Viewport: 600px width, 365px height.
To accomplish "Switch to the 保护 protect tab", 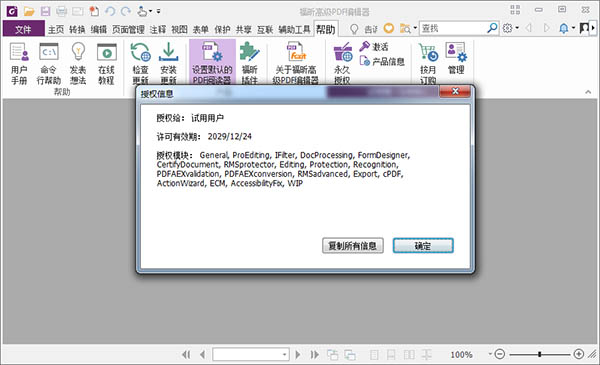I will (x=222, y=29).
